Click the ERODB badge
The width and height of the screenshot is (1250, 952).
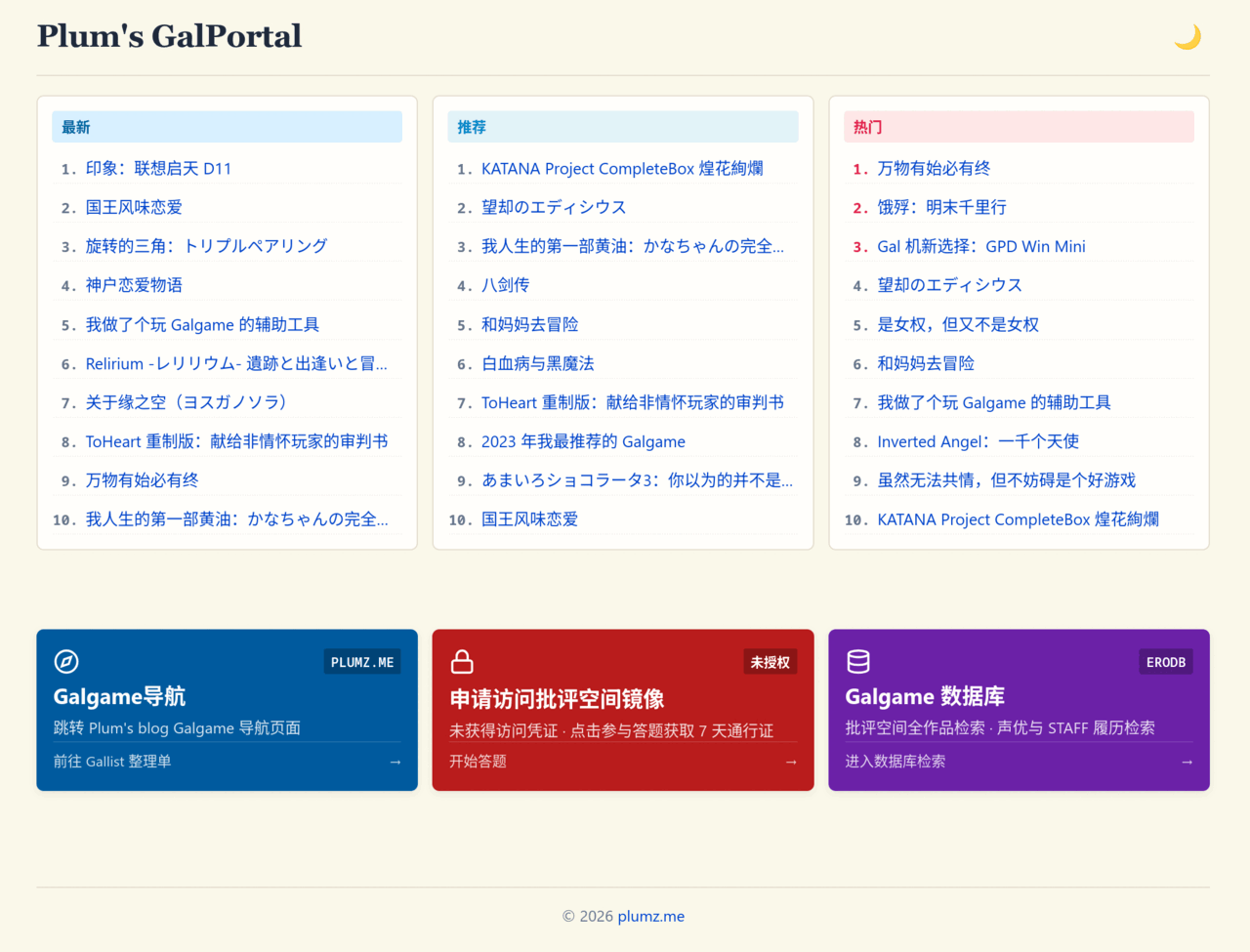(1166, 662)
